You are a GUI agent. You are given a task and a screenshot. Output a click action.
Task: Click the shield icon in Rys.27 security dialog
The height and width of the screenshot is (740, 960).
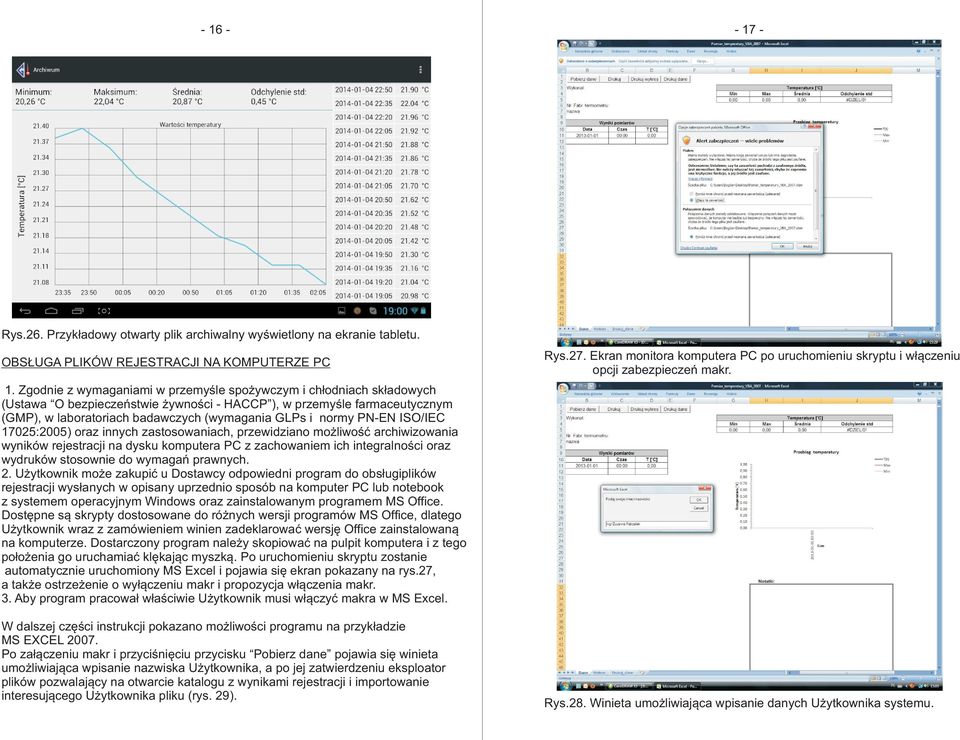[x=686, y=140]
